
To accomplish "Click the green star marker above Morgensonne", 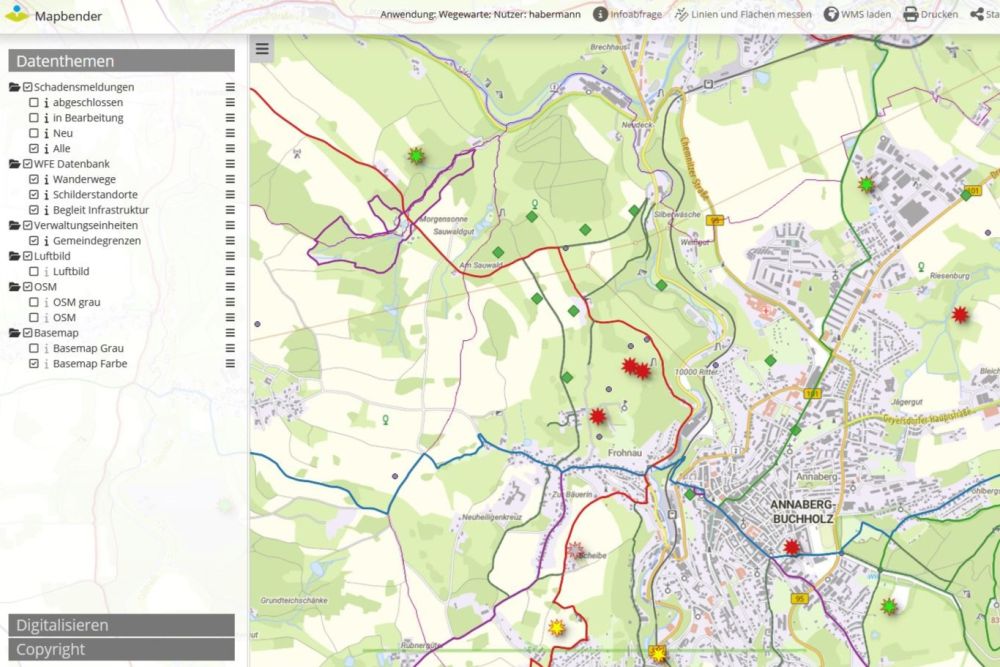I will (416, 155).
